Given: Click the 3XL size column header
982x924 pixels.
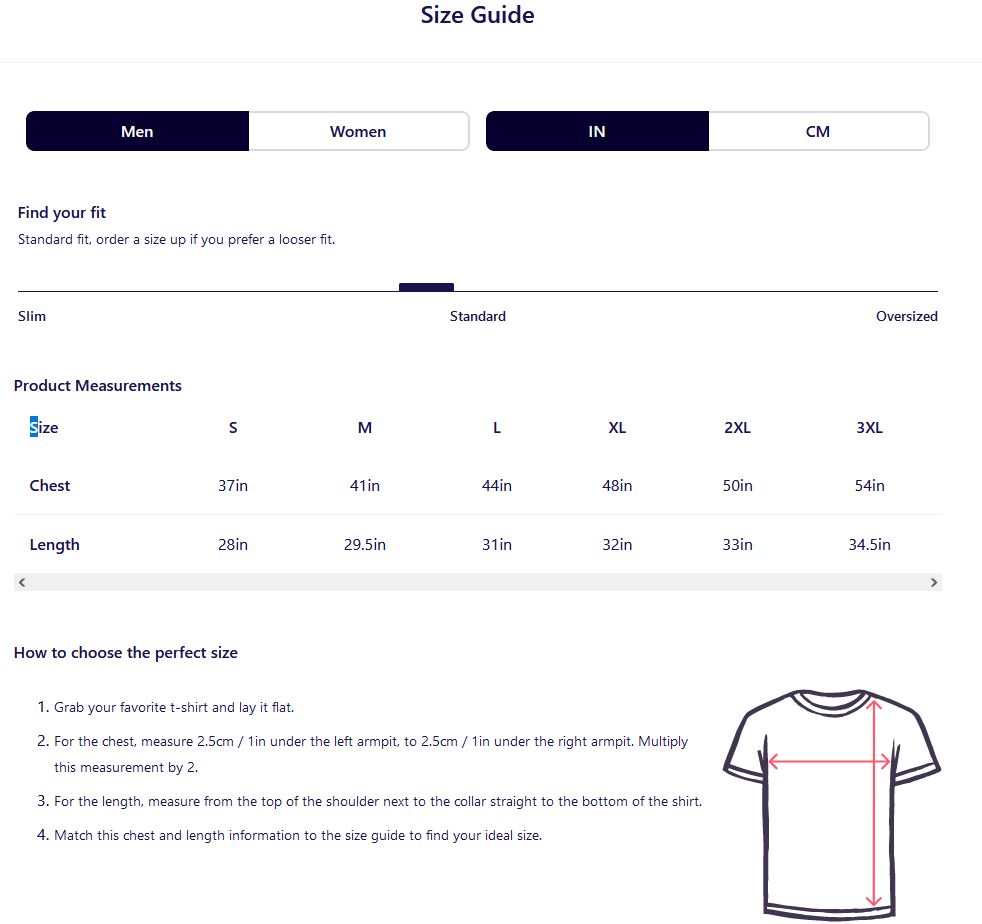Looking at the screenshot, I should tap(869, 428).
